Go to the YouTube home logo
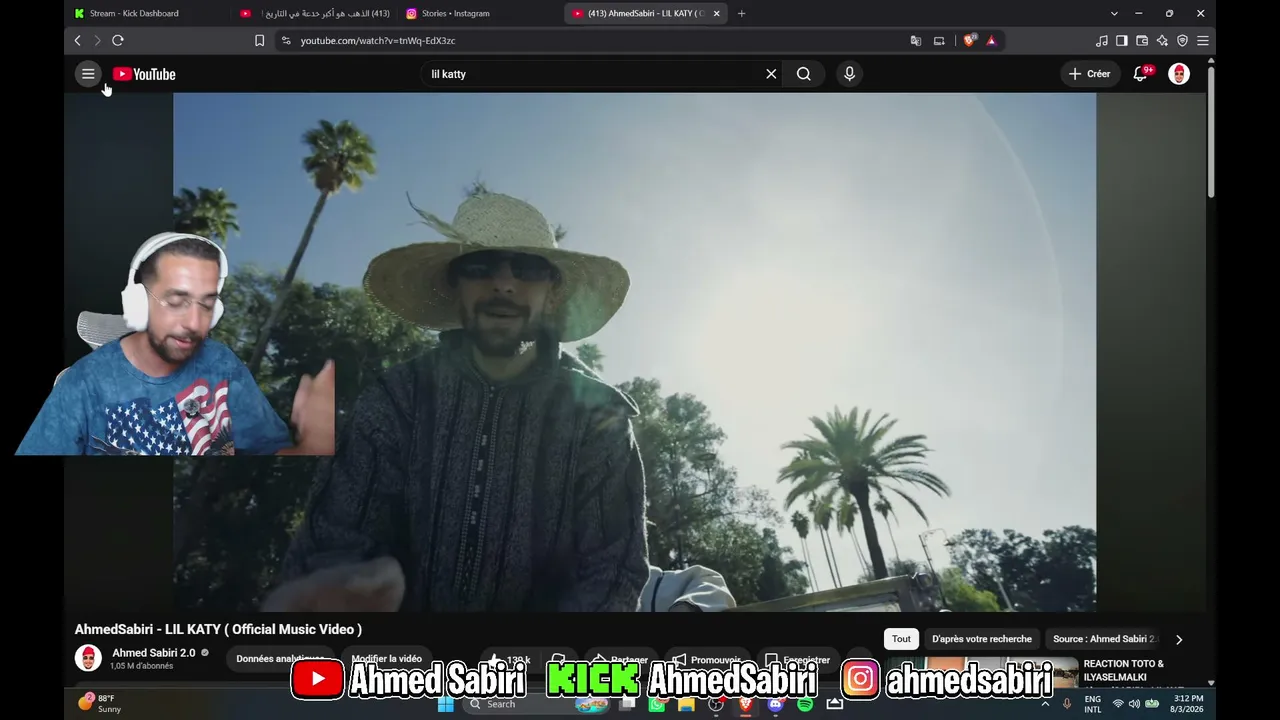The height and width of the screenshot is (720, 1280). pos(144,74)
